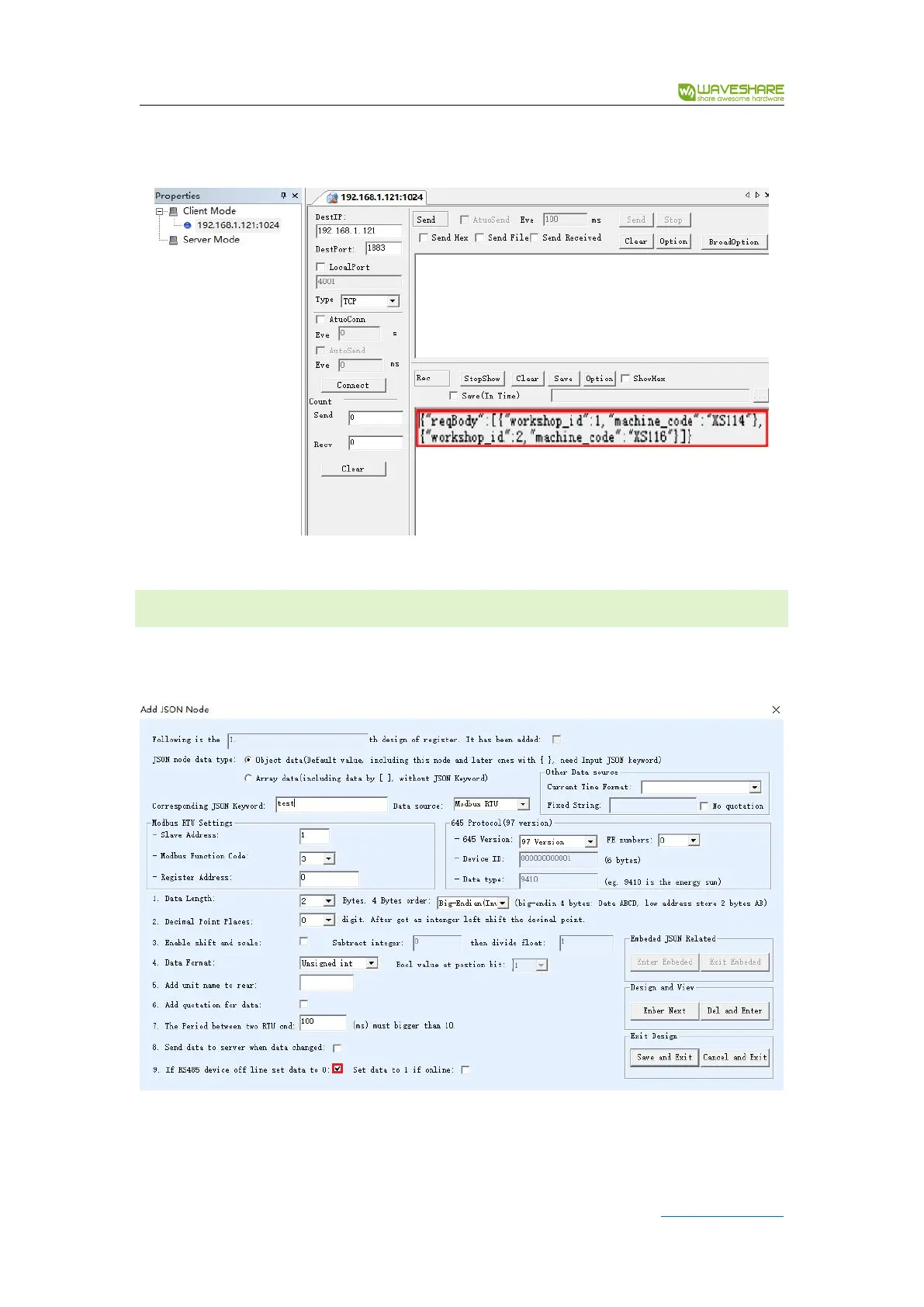Switch to the 192.168.1.121:1024 tab
Screen dimensions: 924x1307
(x=375, y=197)
